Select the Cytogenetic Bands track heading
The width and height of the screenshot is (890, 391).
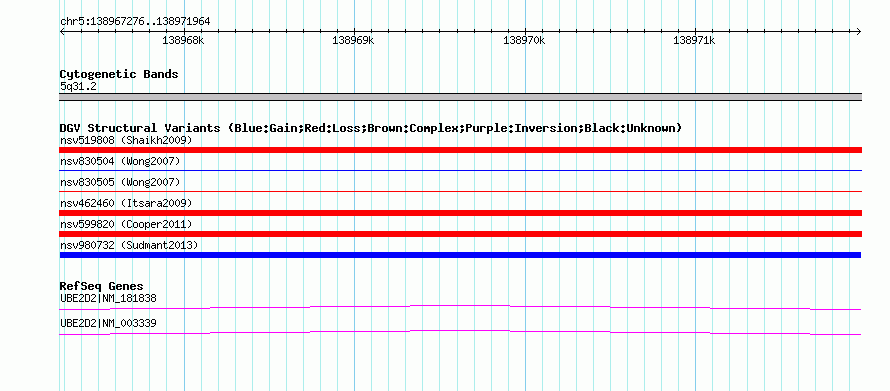119,74
